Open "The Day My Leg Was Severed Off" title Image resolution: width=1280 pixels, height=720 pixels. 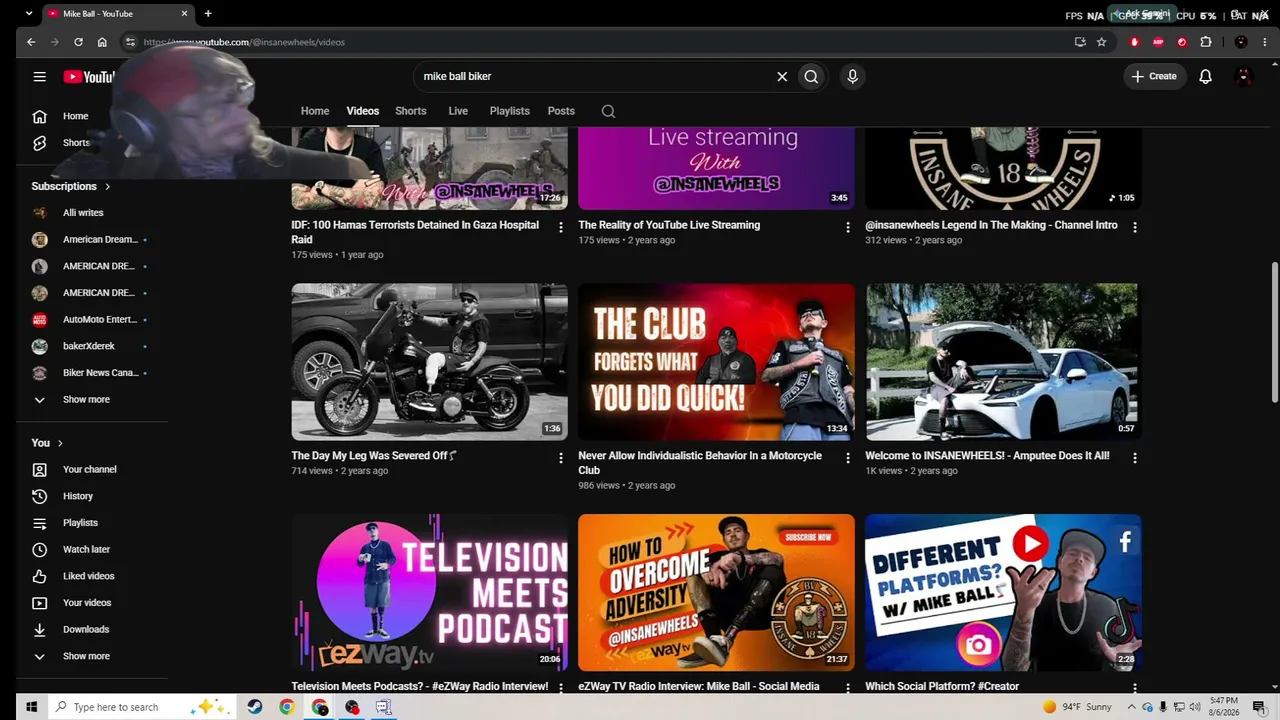(374, 456)
